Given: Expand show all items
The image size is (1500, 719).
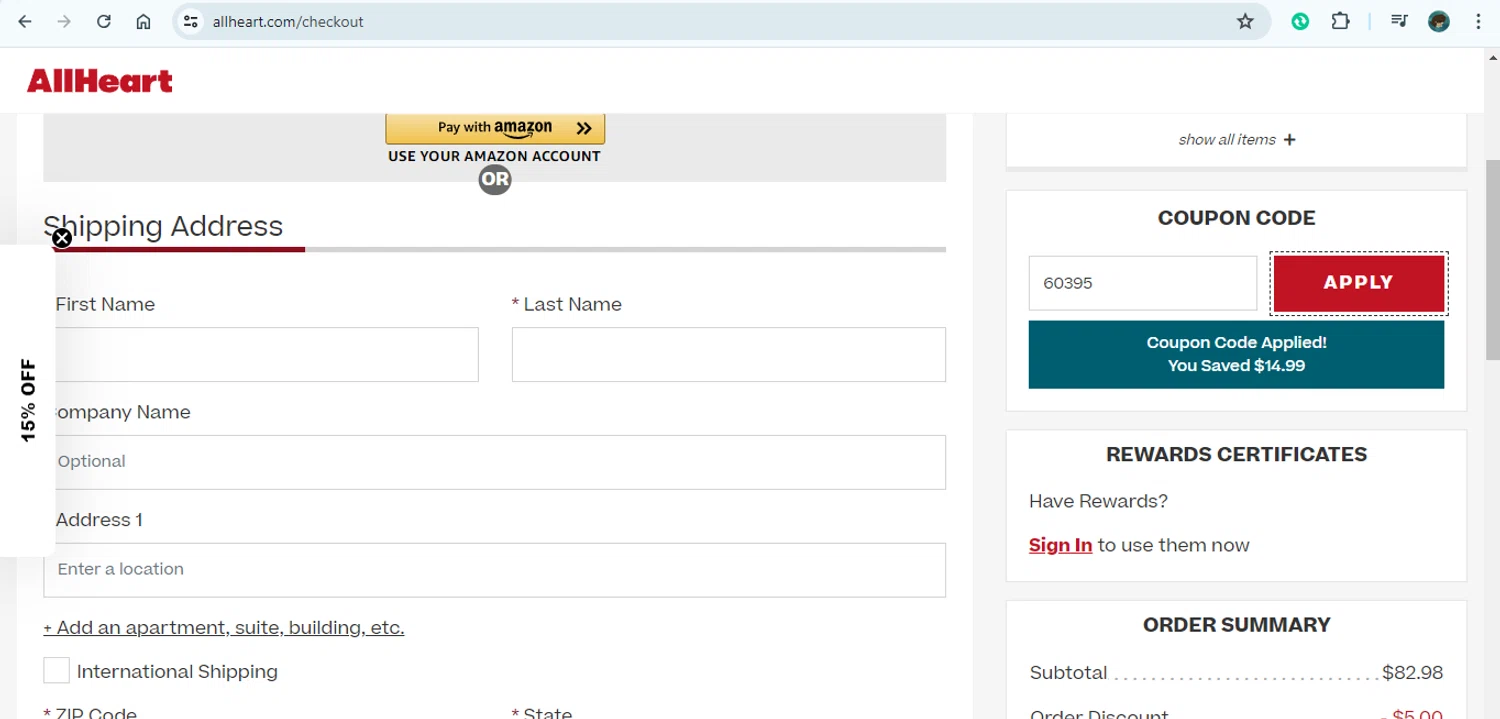Looking at the screenshot, I should pos(1237,140).
